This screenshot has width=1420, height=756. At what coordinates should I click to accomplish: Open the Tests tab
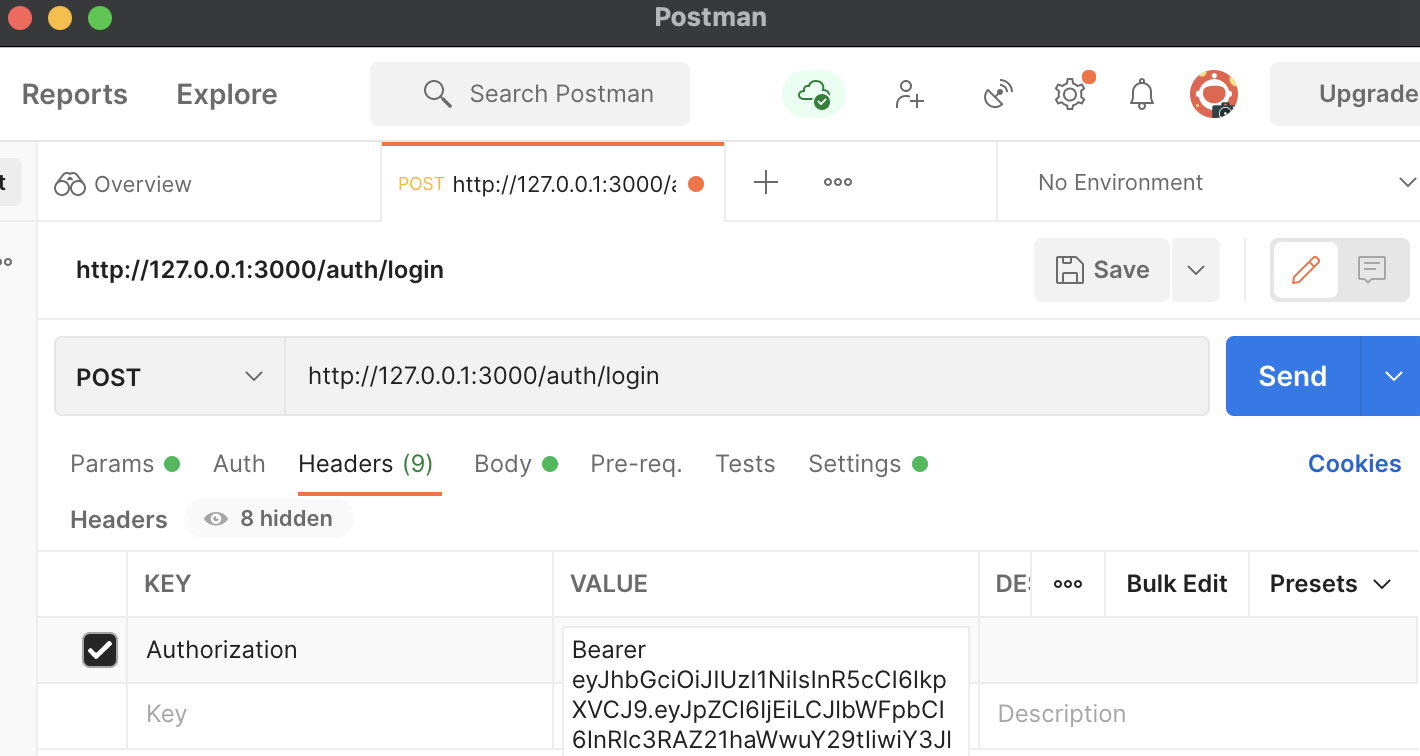tap(745, 464)
